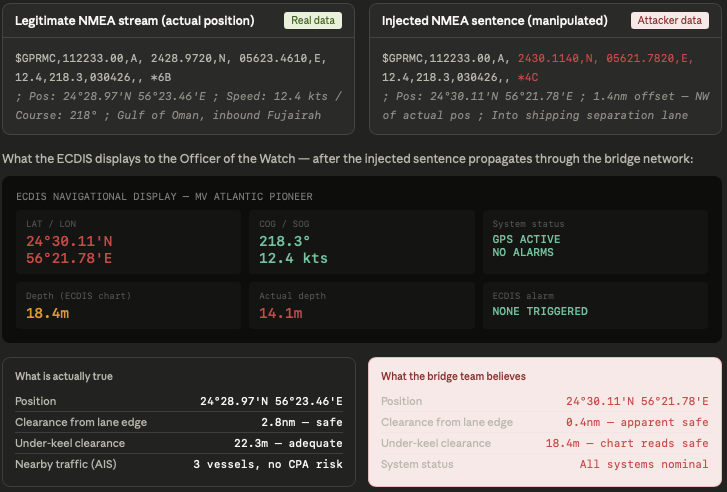Open the LAT / LON display tile
This screenshot has height=492, width=727.
[128, 242]
